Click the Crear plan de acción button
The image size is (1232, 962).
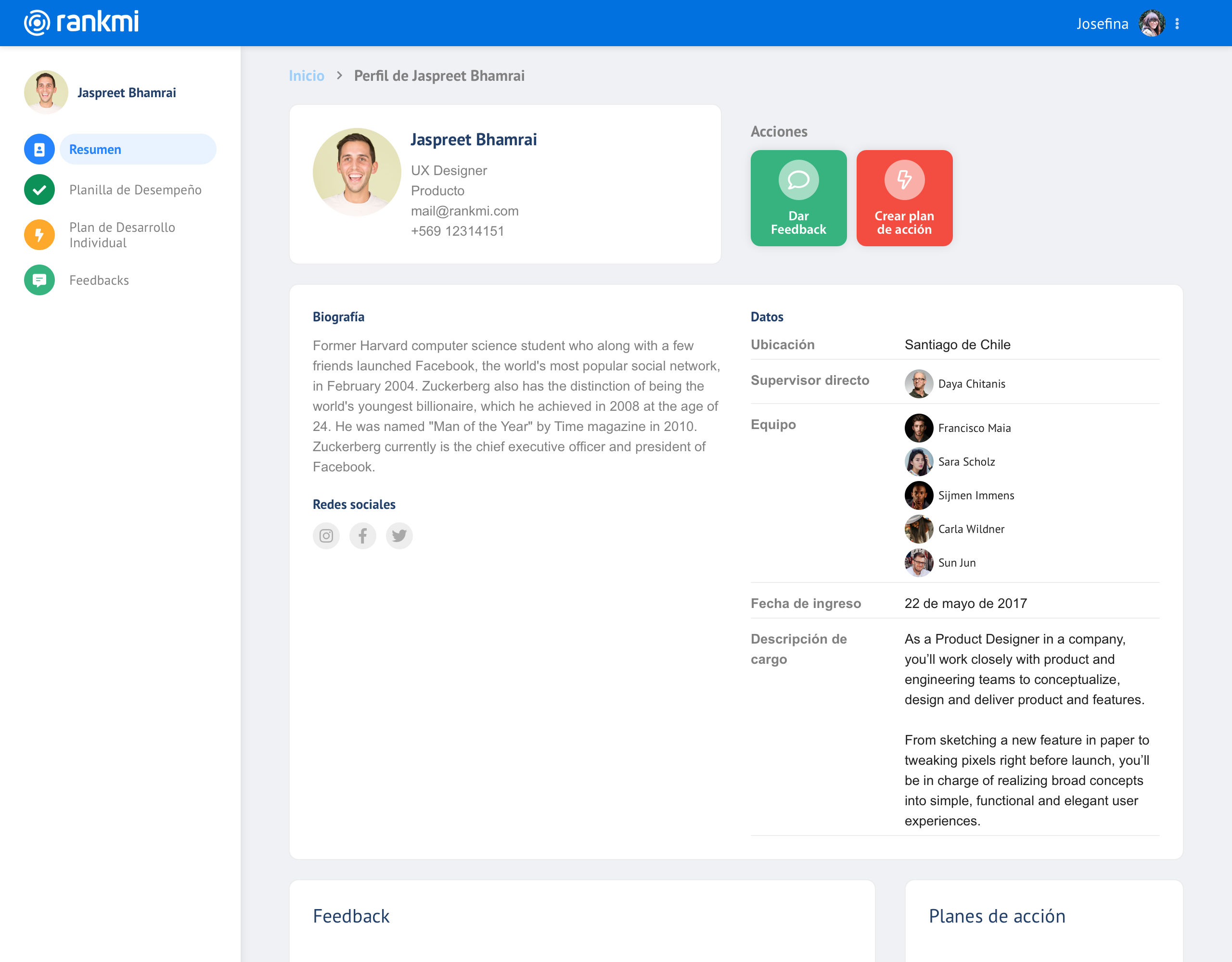pyautogui.click(x=904, y=198)
